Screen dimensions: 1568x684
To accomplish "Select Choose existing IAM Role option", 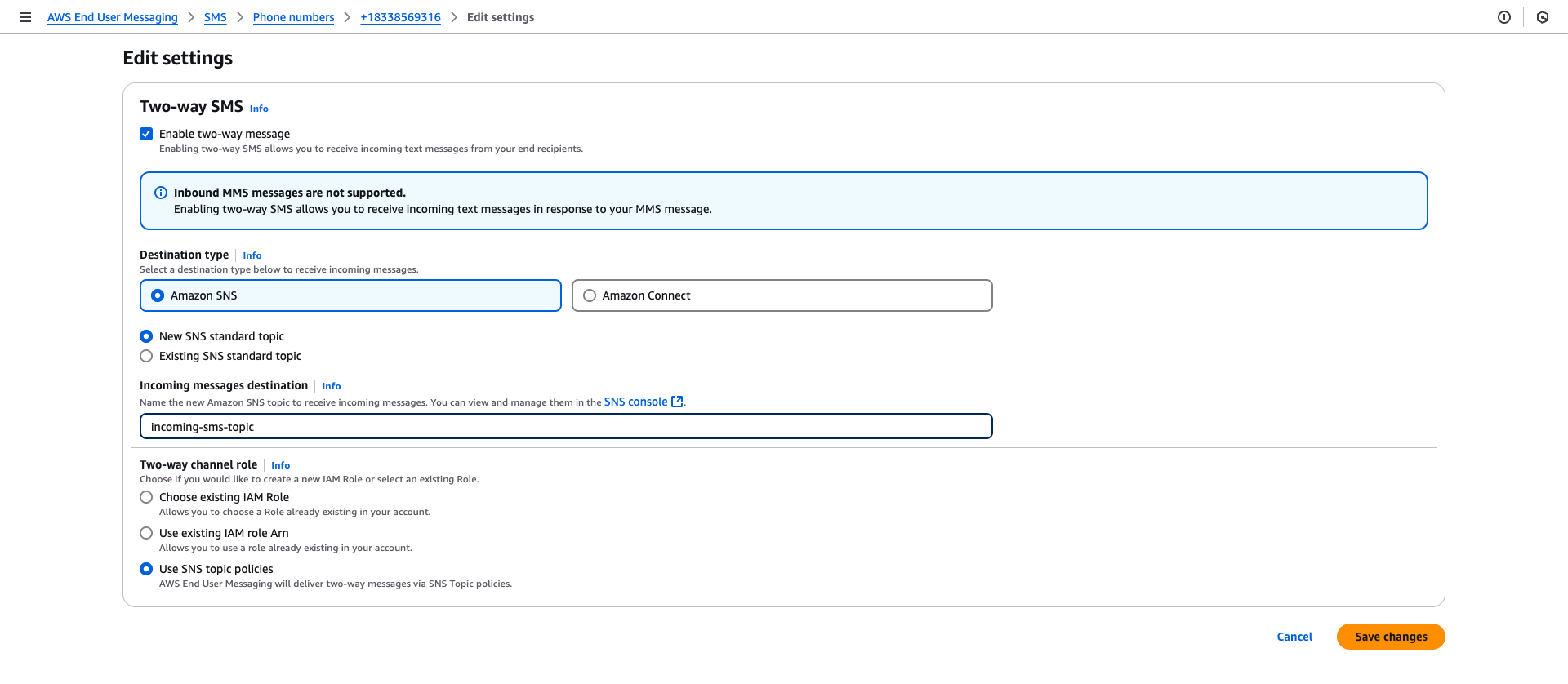I will tap(146, 497).
